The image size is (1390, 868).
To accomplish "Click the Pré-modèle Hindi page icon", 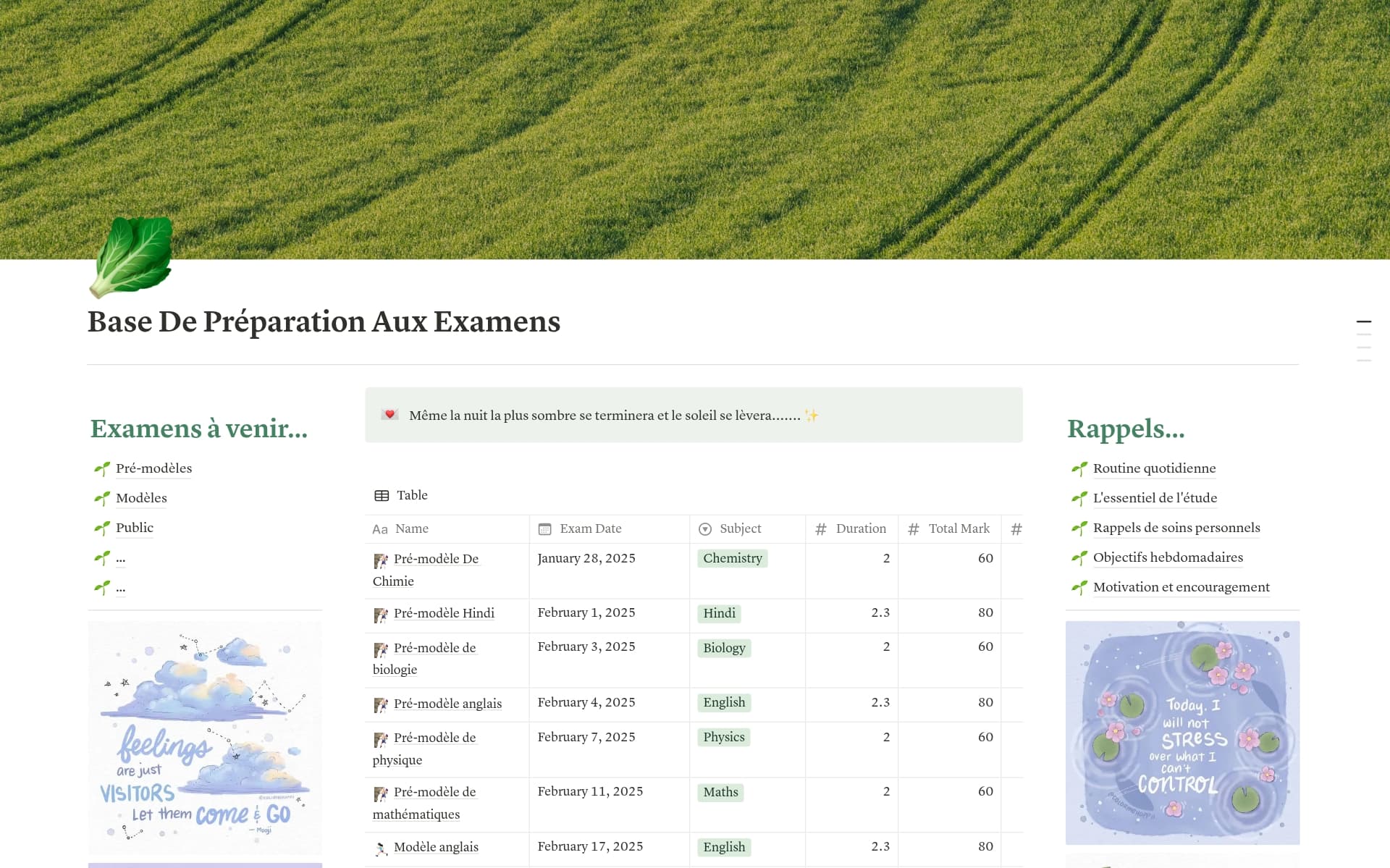I will [x=381, y=615].
